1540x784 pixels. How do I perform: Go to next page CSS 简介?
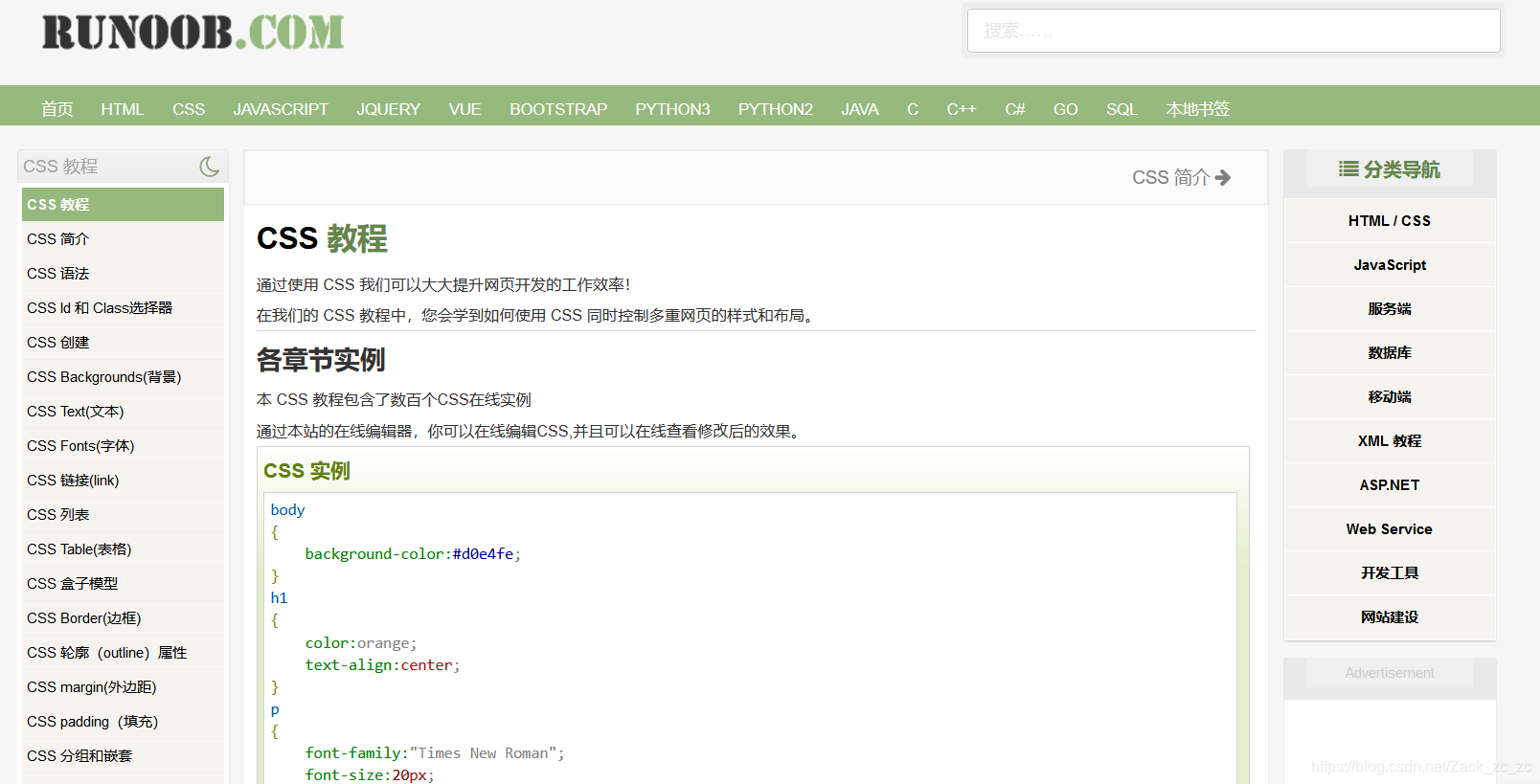point(1181,178)
